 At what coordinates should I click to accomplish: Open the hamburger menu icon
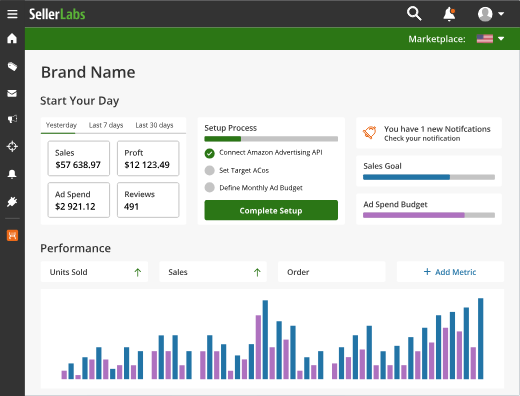click(x=12, y=14)
